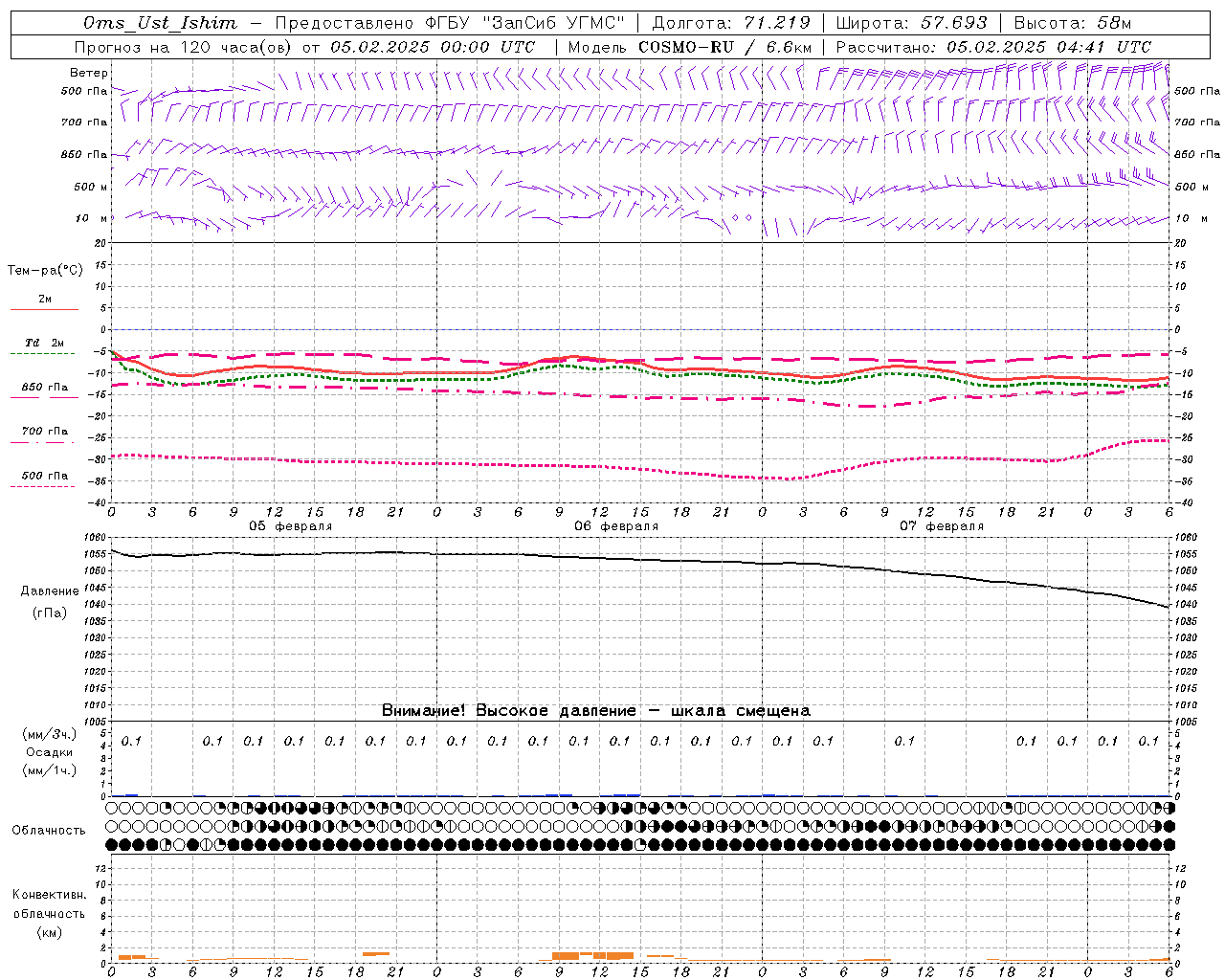
Task: Click the left 1060 pressure axis value
Action: pos(97,538)
